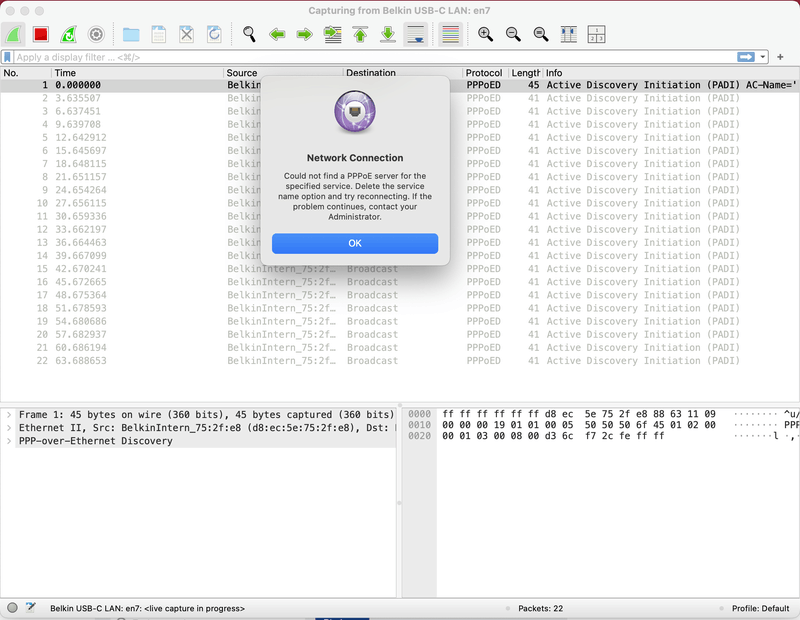This screenshot has height=620, width=800.
Task: Add a display filter button with plus
Action: tap(780, 57)
